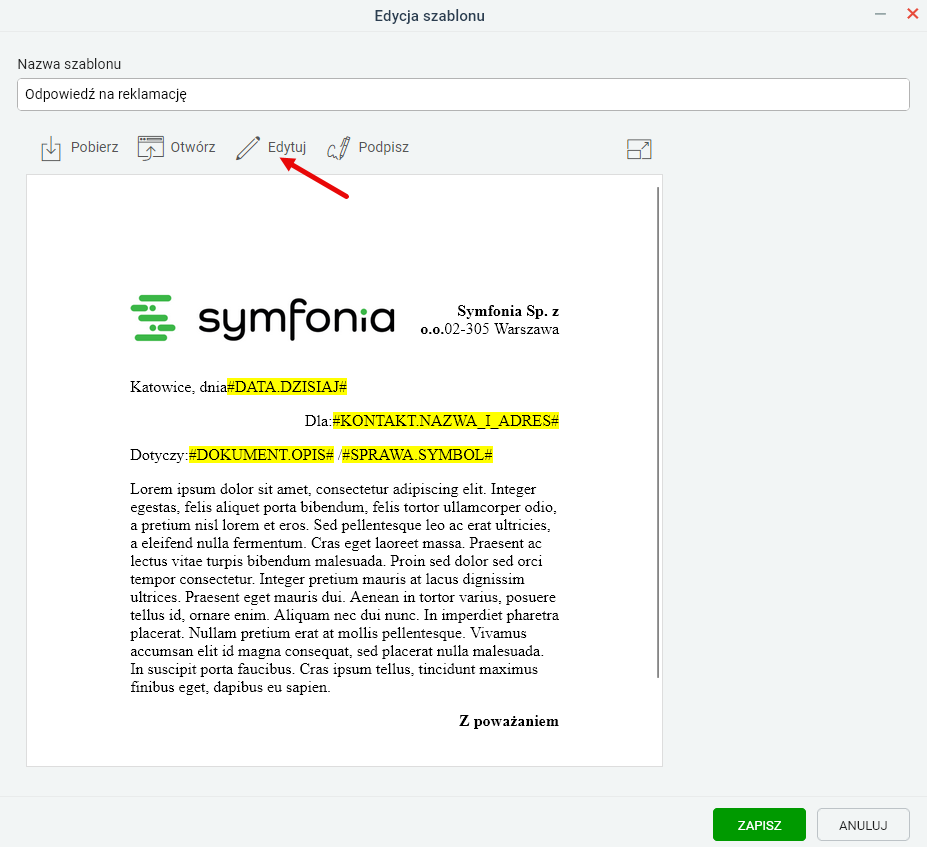Minimize the Edycja szablonu window
The height and width of the screenshot is (847, 927).
(x=880, y=14)
